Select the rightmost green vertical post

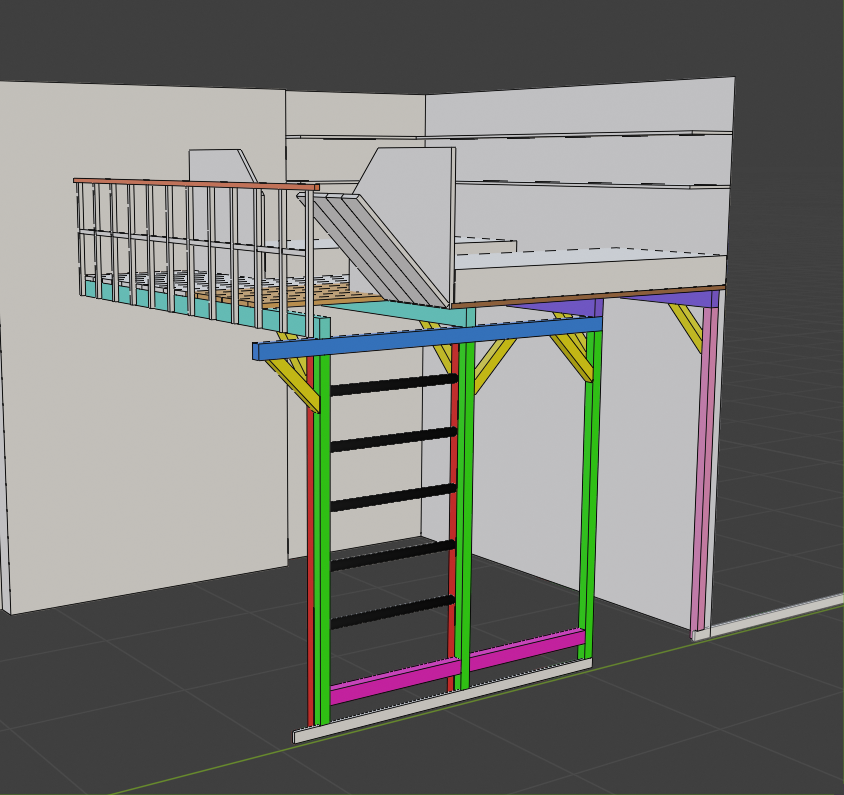589,500
